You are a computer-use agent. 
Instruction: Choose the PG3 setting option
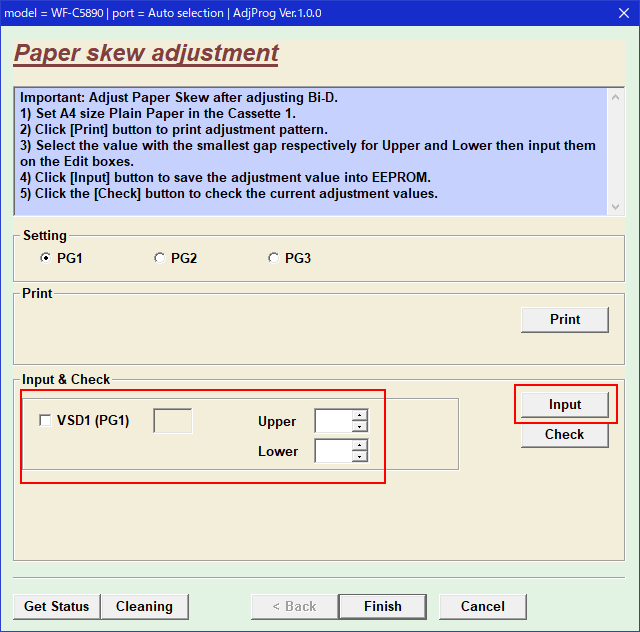point(273,258)
